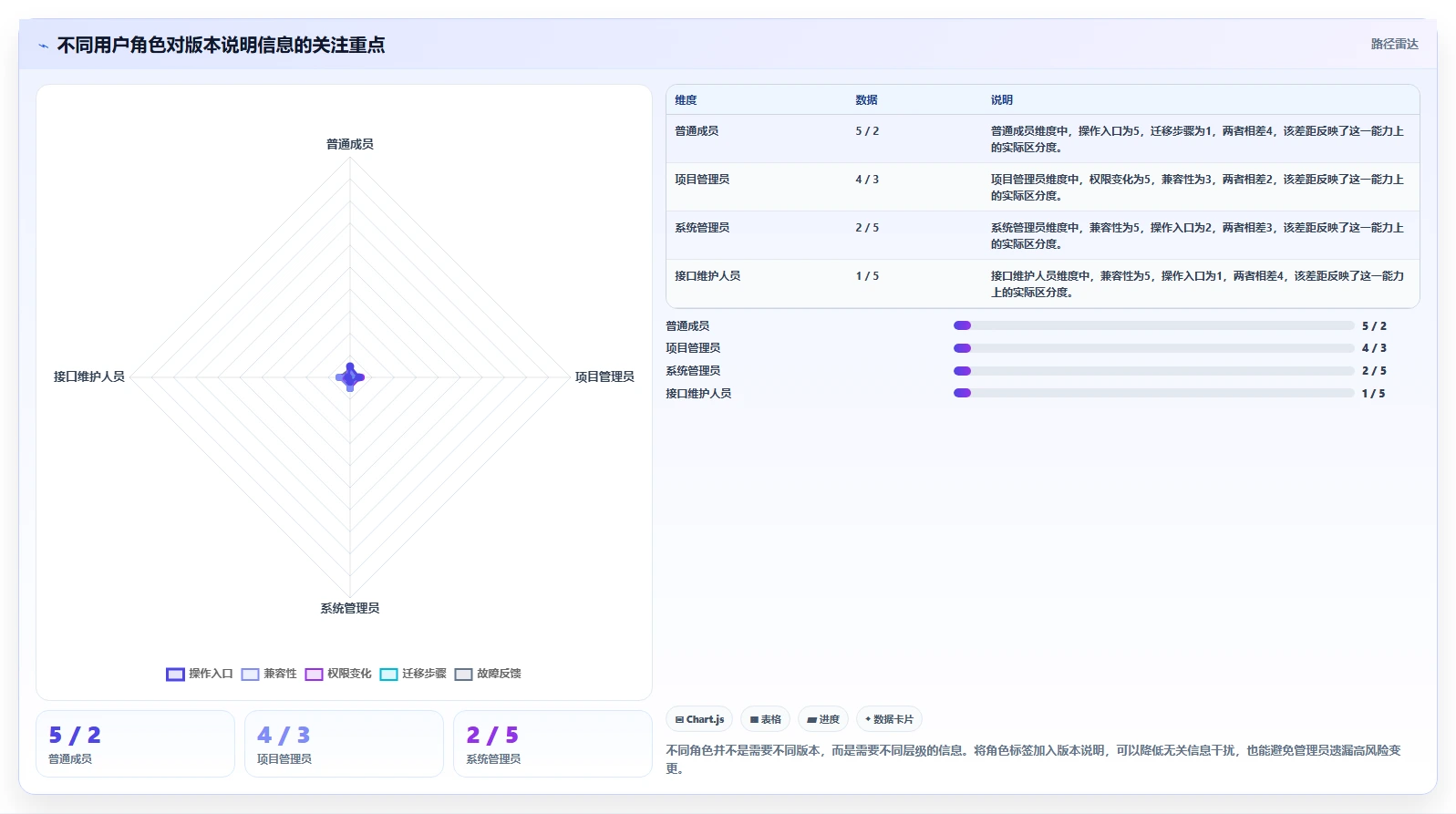Click the 项目管理员 axis label on the radar
The width and height of the screenshot is (1456, 814).
(604, 376)
